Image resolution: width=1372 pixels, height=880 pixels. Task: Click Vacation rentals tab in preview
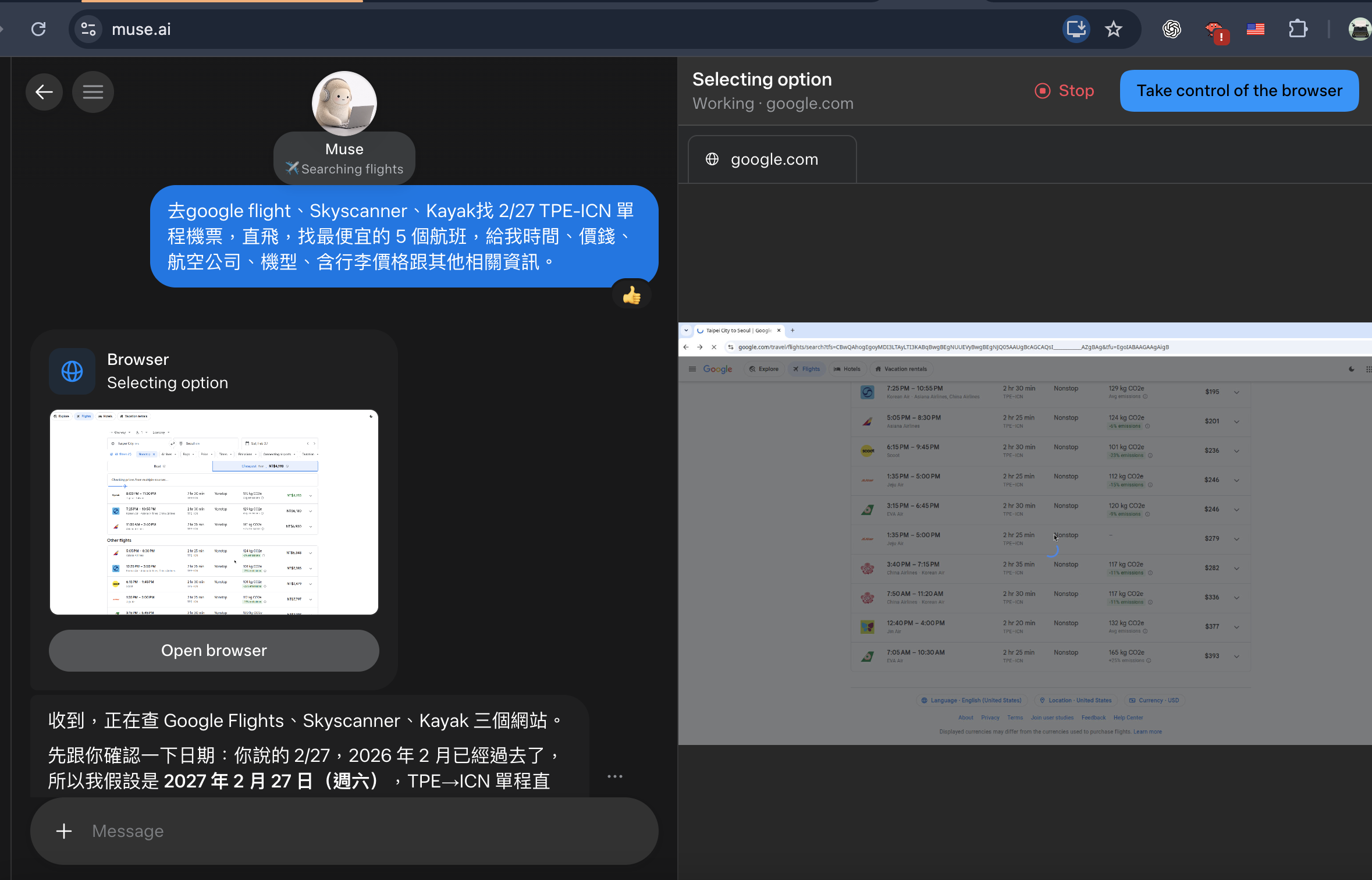click(901, 369)
